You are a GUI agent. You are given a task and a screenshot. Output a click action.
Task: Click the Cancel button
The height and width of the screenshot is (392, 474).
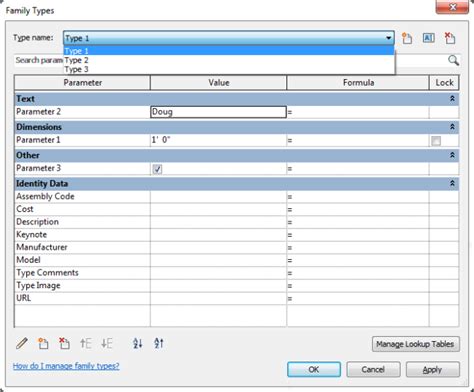(373, 369)
